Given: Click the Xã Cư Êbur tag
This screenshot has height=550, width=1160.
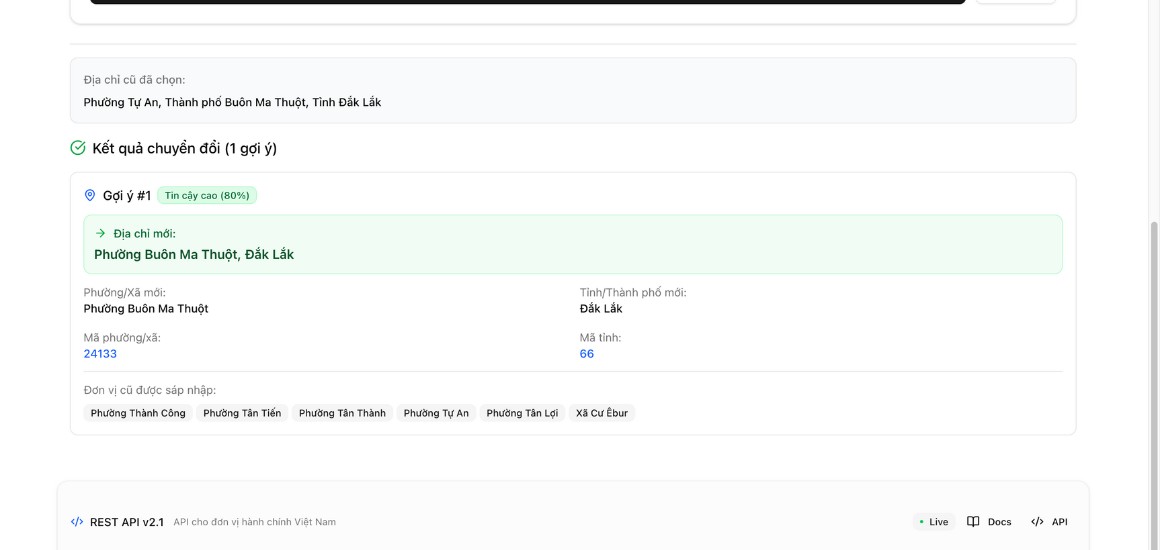Looking at the screenshot, I should 602,413.
